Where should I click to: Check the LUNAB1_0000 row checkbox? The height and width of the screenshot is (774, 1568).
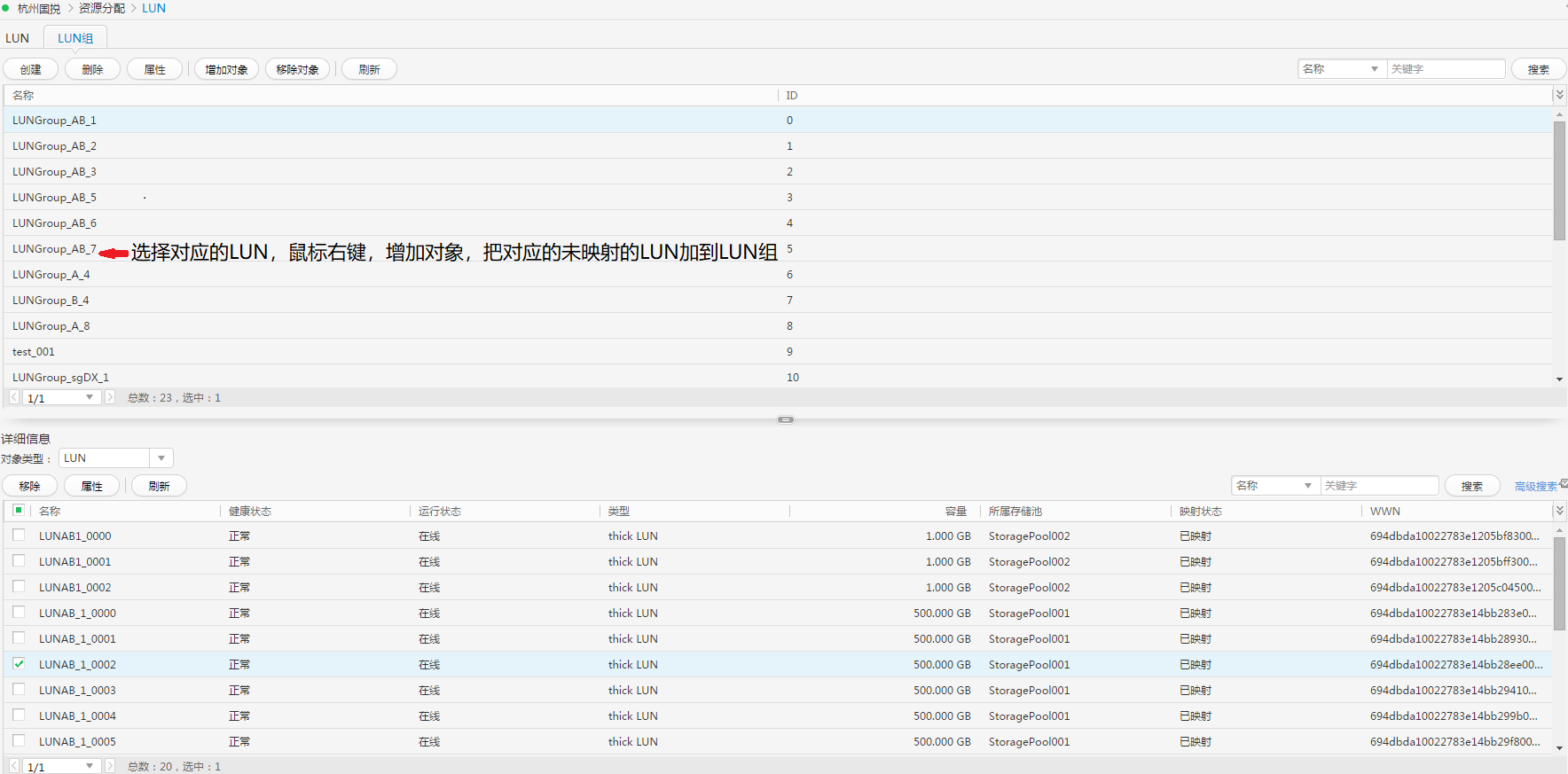(x=19, y=535)
